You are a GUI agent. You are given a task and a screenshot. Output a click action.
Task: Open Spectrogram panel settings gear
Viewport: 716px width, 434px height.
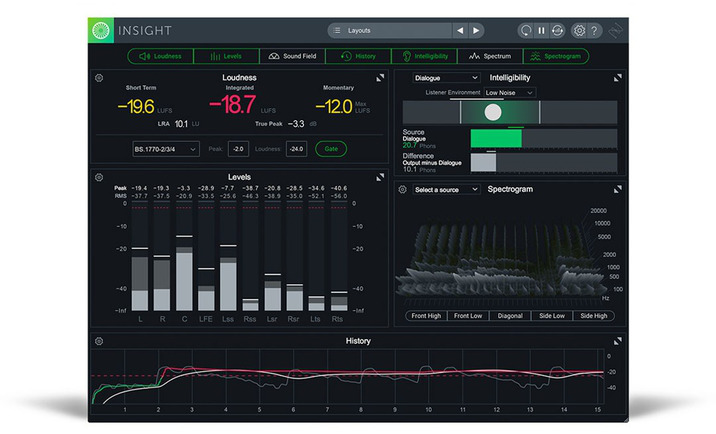click(x=402, y=189)
